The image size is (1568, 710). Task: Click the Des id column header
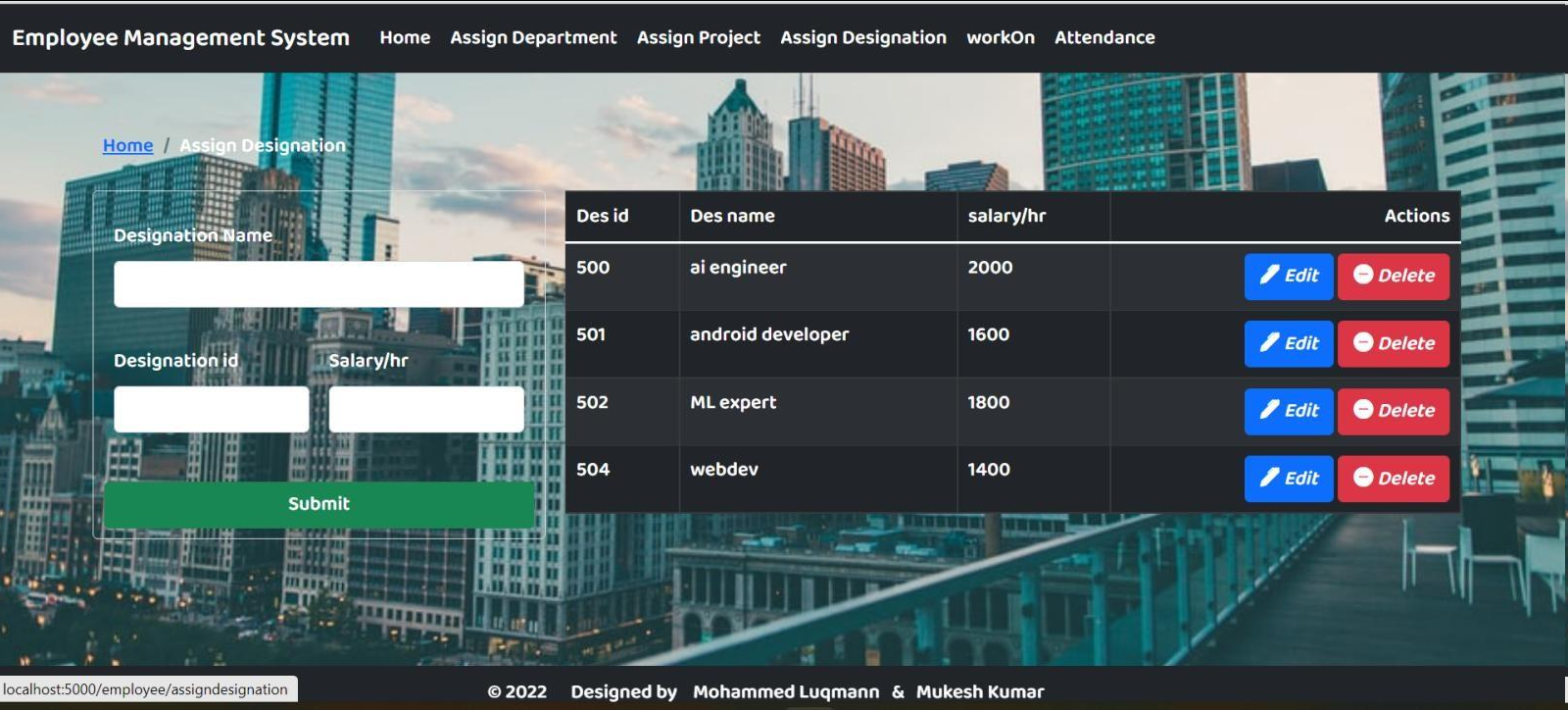(622, 216)
